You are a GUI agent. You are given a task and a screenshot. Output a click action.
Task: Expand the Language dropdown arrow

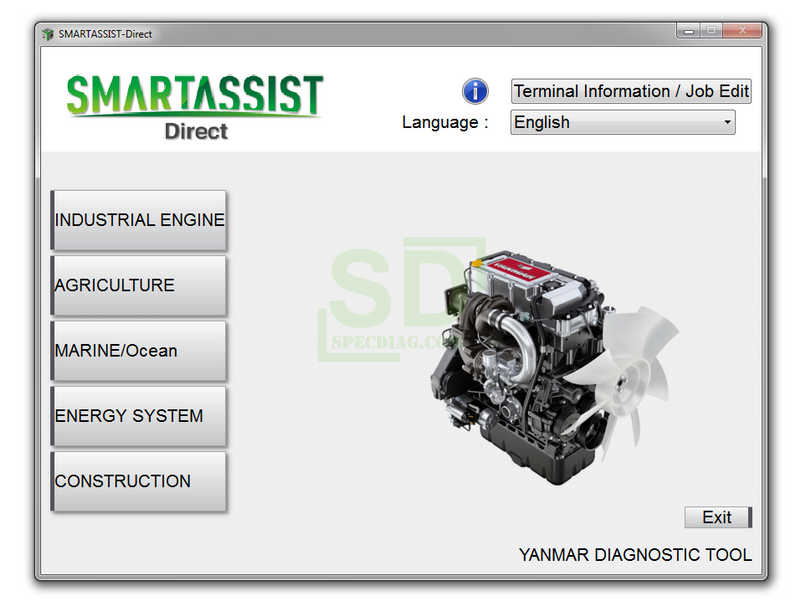point(726,123)
